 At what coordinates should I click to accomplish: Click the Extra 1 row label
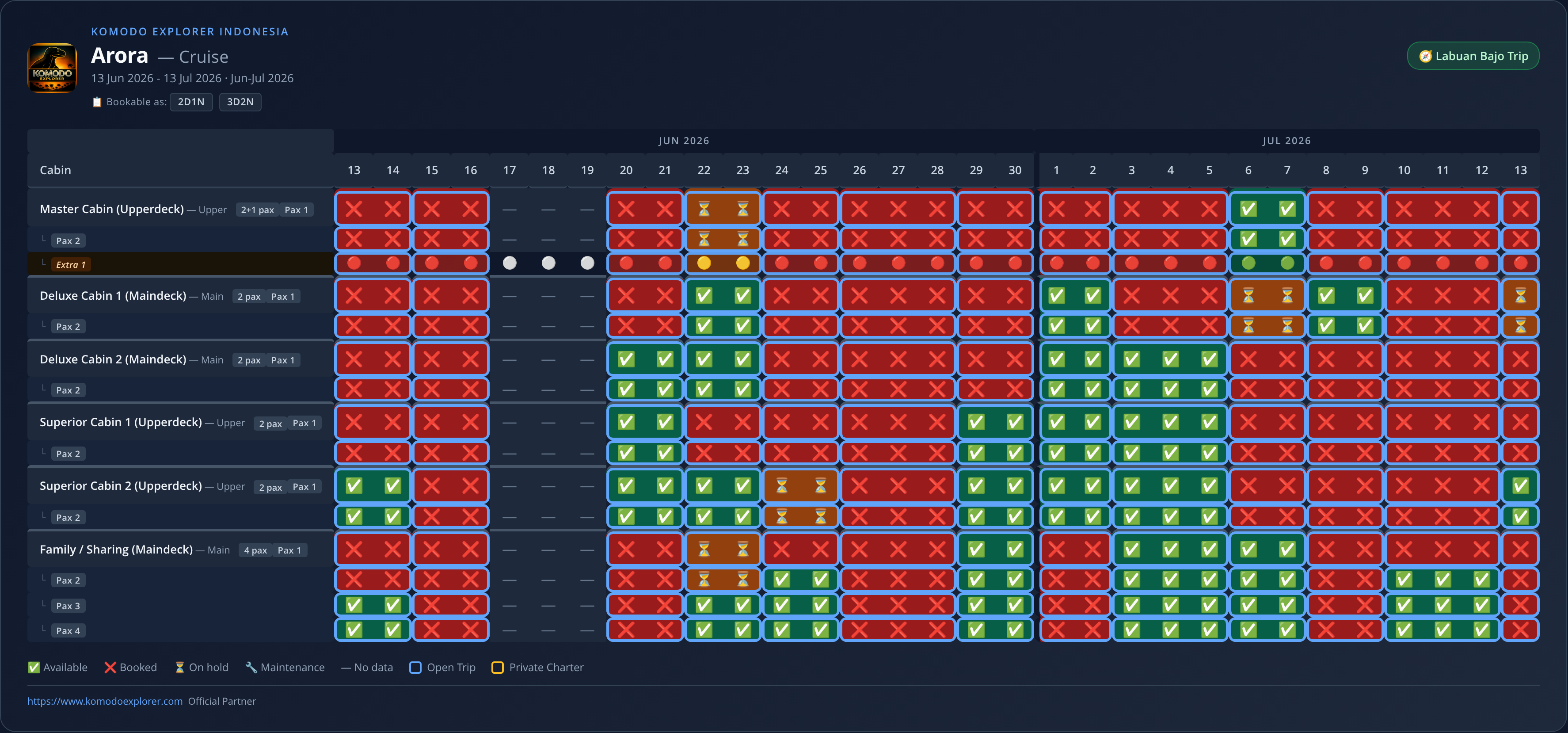(71, 264)
